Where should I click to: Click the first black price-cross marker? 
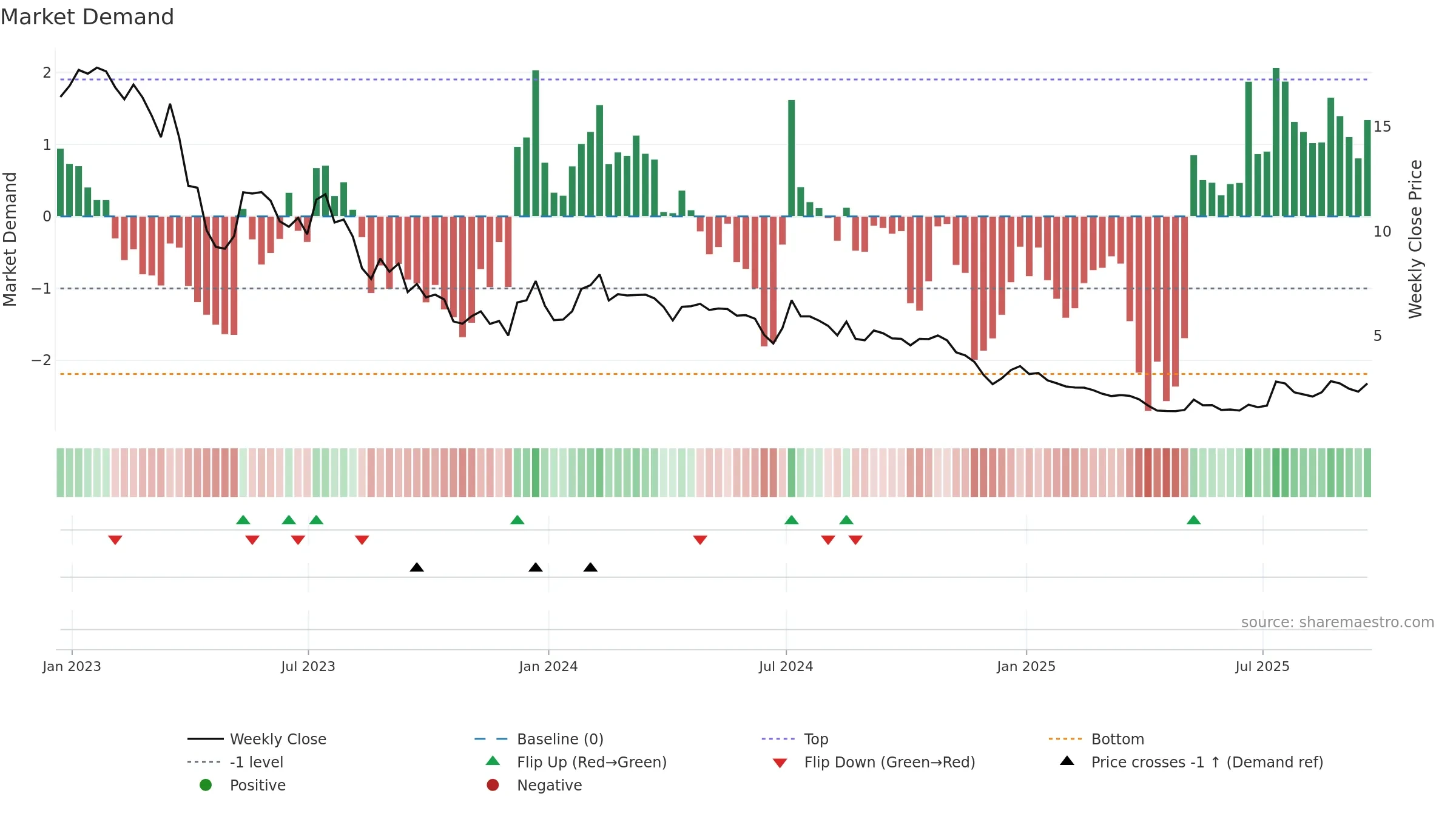tap(417, 567)
